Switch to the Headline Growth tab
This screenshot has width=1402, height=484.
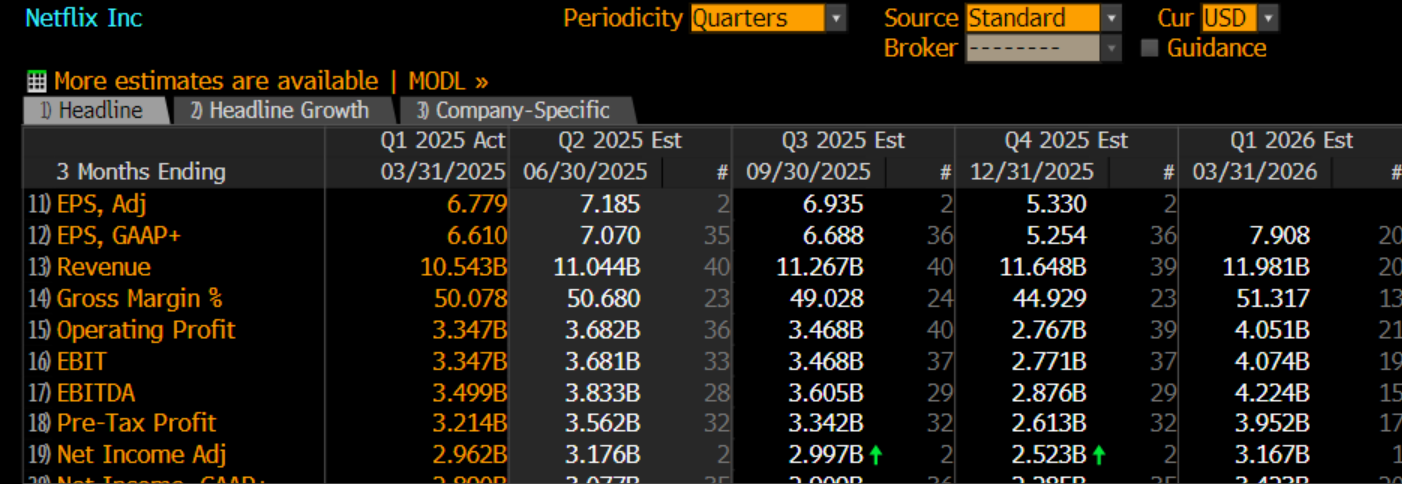point(285,111)
